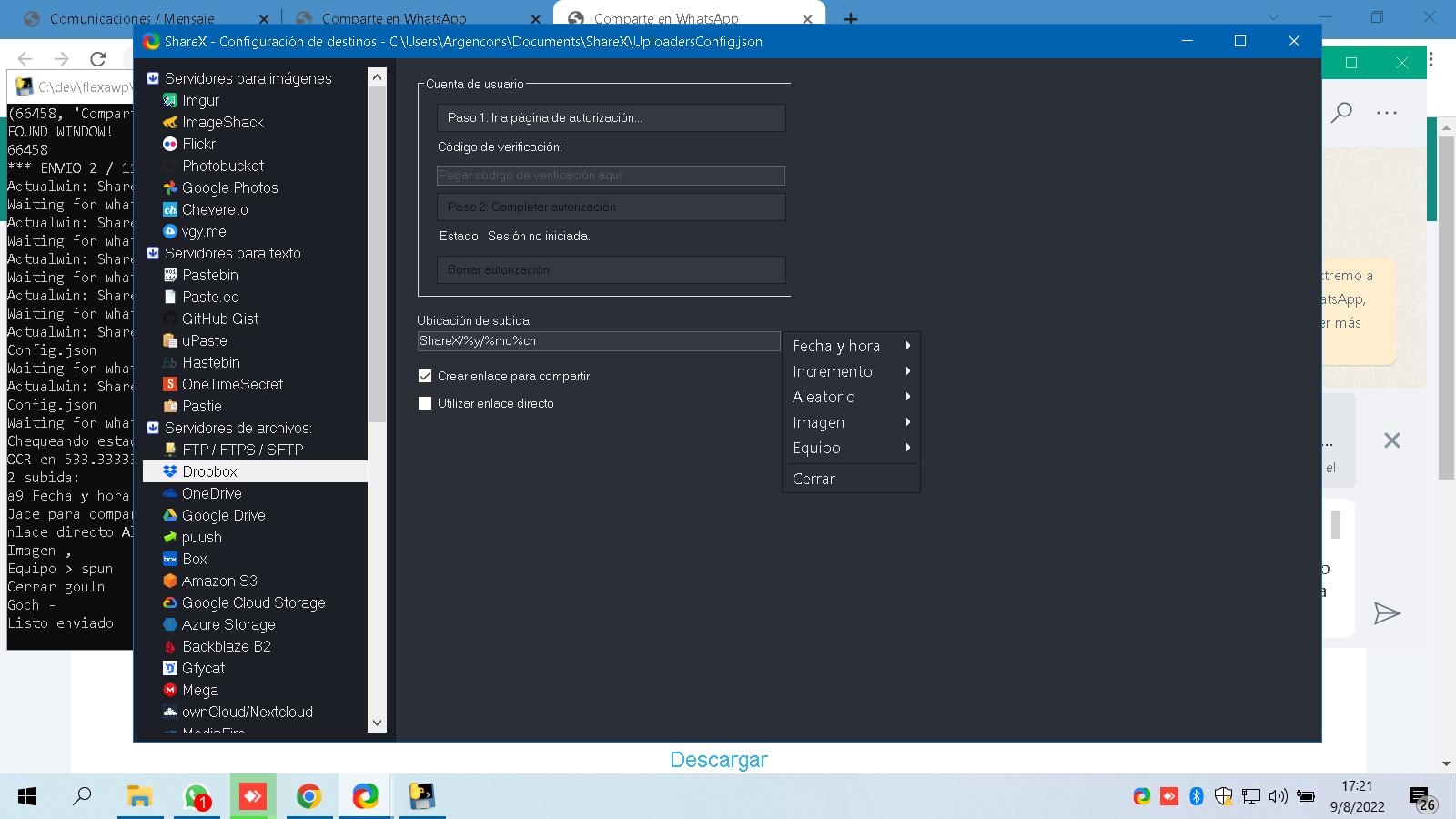The width and height of the screenshot is (1456, 819).
Task: Select the puush icon
Action: point(169,537)
